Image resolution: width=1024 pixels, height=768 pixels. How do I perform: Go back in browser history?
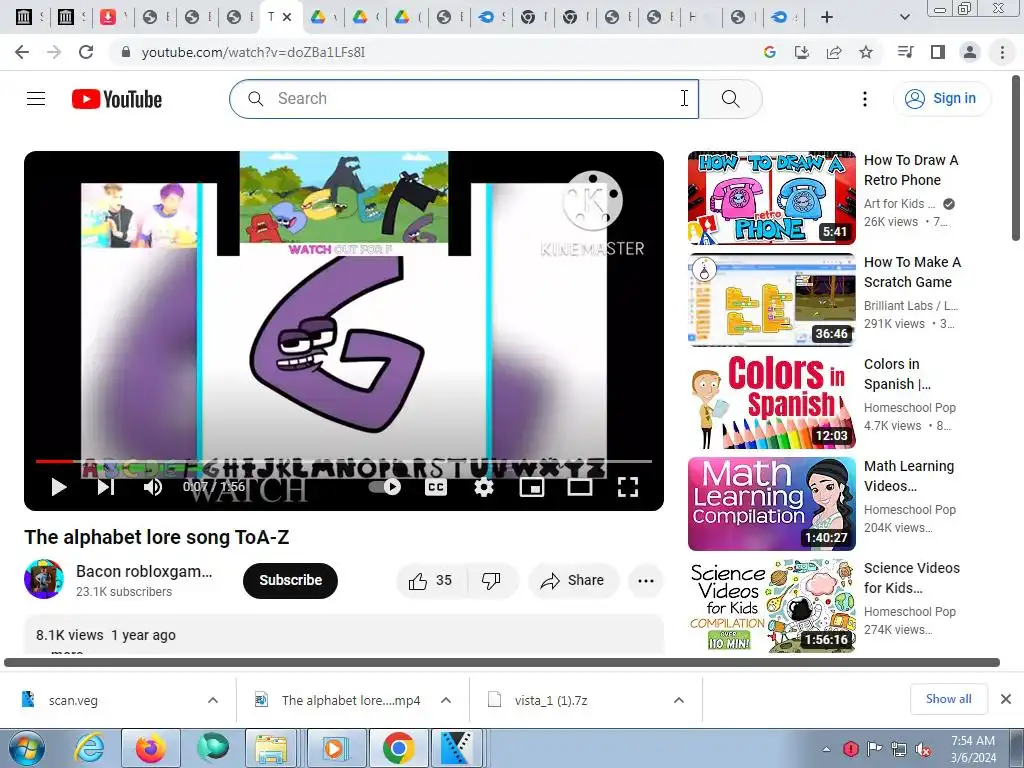coord(22,52)
